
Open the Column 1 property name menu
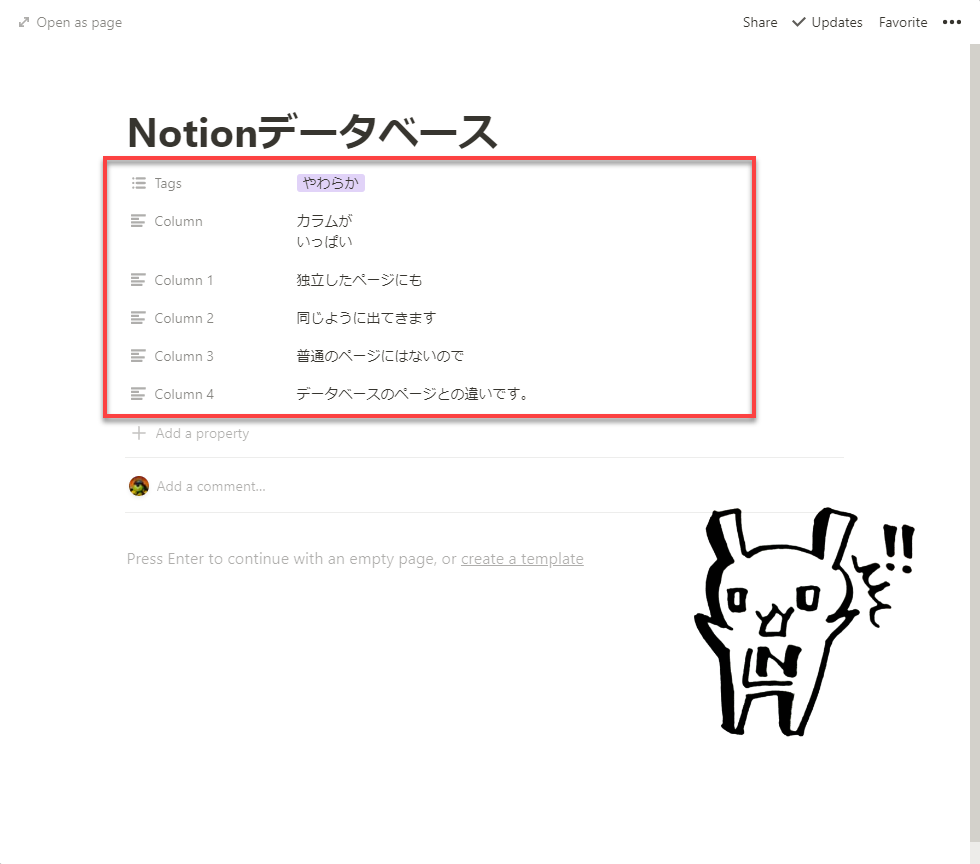[x=184, y=280]
